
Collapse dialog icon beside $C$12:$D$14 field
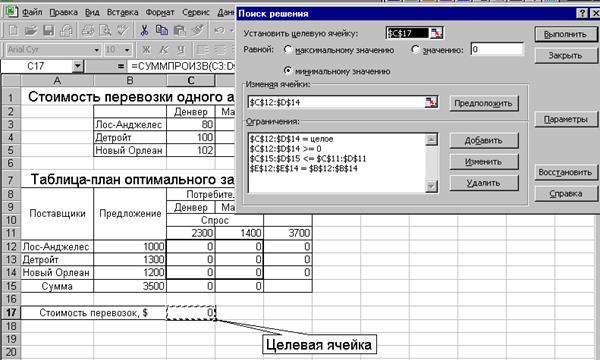coord(431,102)
